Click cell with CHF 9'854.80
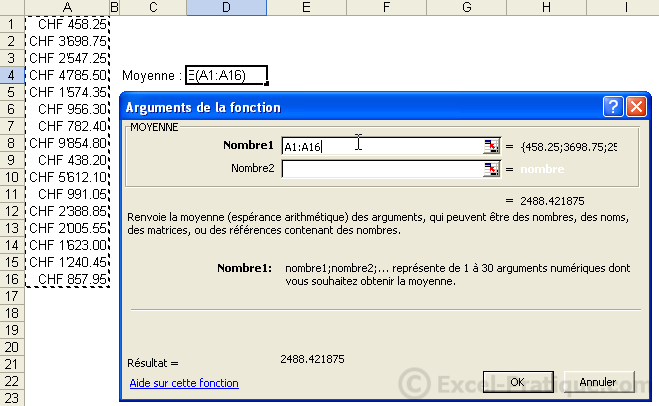659x406 pixels. click(67, 143)
